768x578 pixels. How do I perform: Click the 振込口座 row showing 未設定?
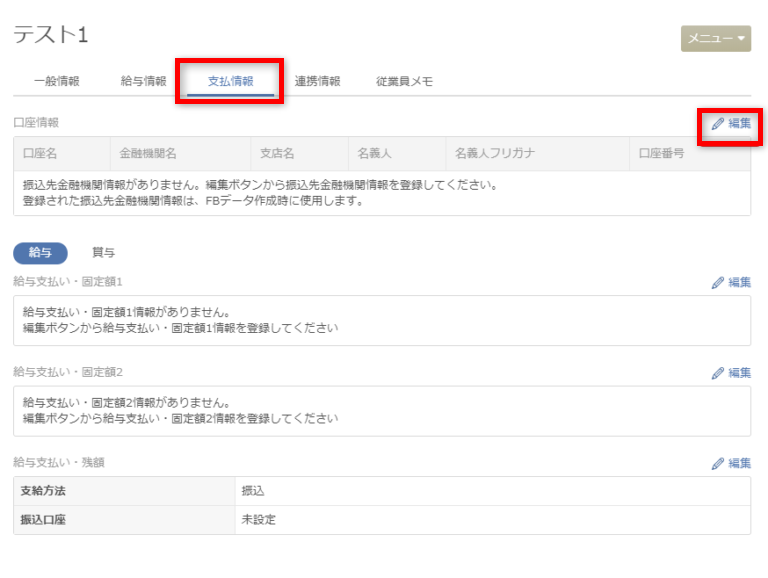(382, 520)
